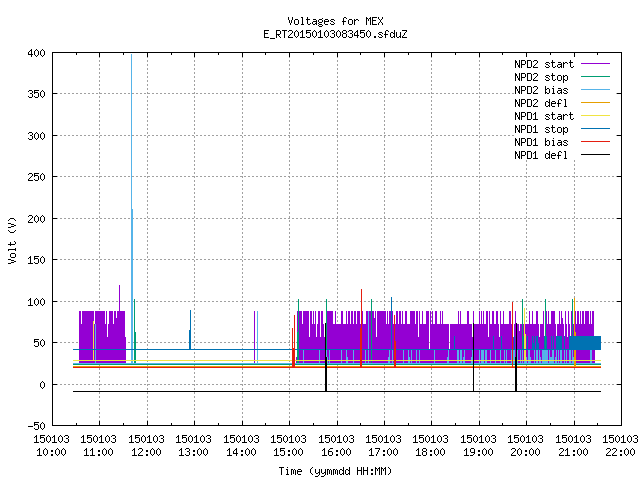This screenshot has width=640, height=480.
Task: Click the green NPD2 stop legend line
Action: pos(596,77)
